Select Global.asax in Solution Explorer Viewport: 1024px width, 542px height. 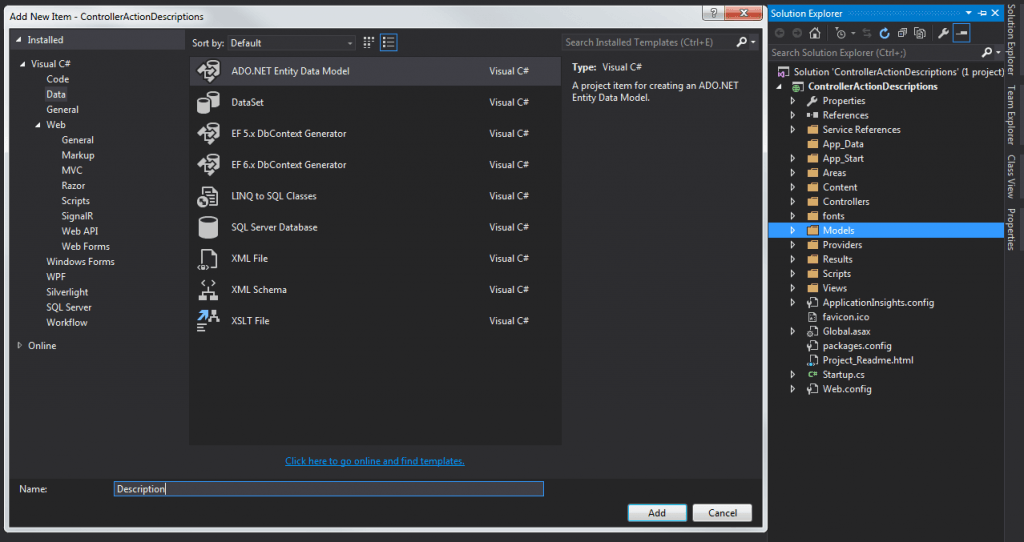(x=846, y=332)
